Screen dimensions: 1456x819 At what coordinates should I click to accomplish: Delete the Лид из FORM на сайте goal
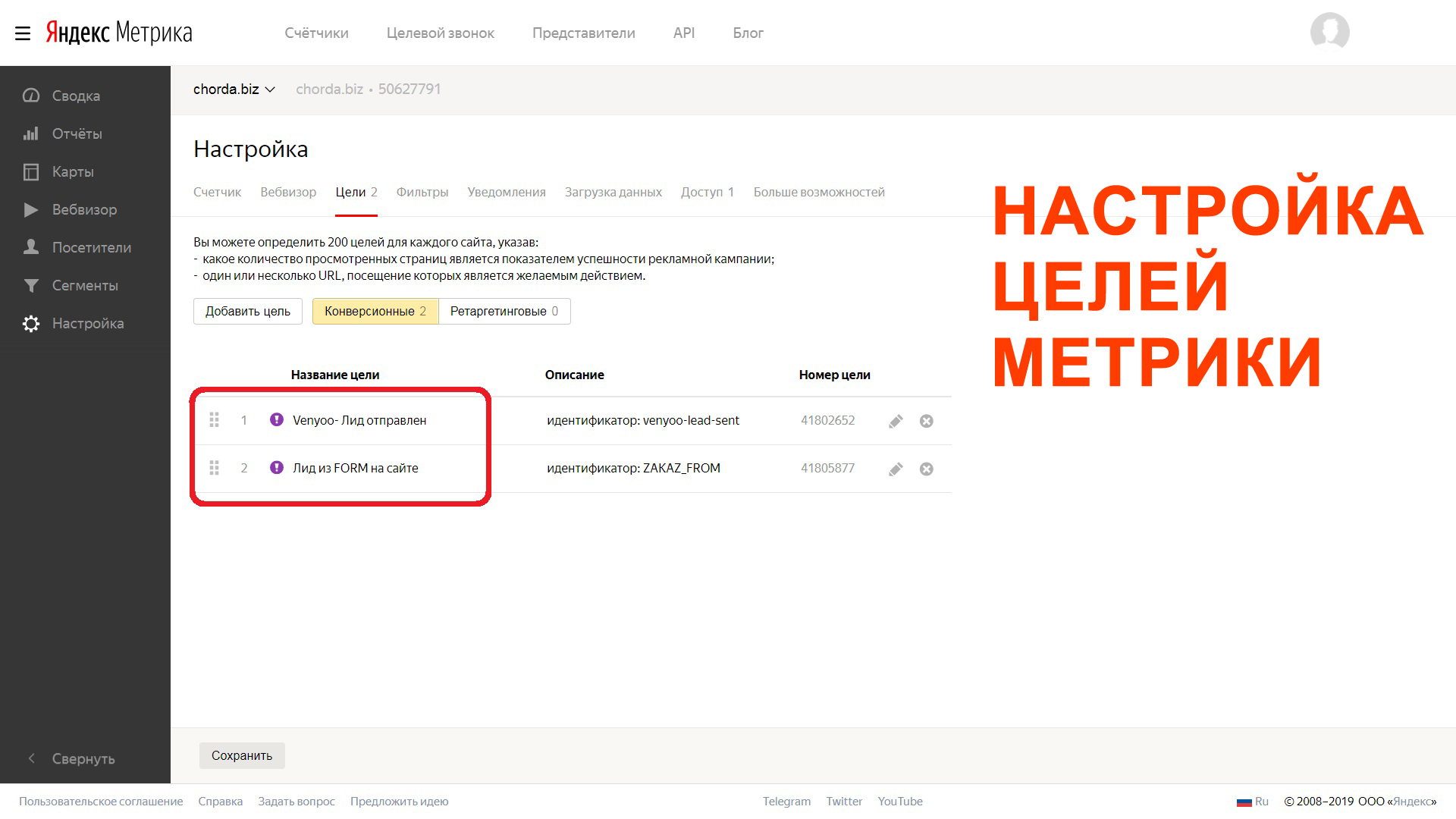(926, 469)
